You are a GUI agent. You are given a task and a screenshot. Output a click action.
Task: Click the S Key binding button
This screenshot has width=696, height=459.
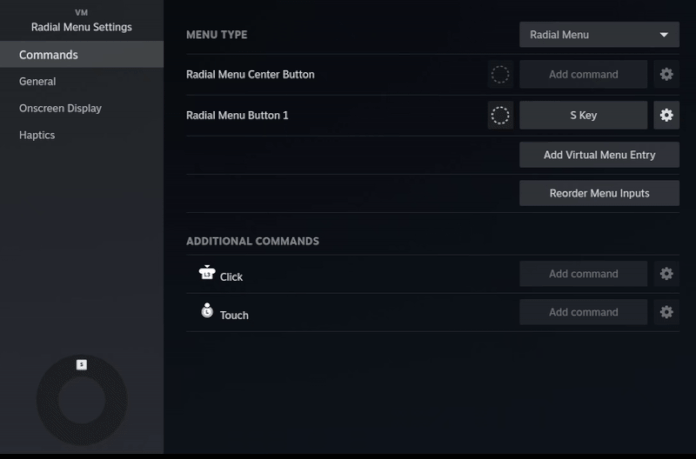click(583, 115)
